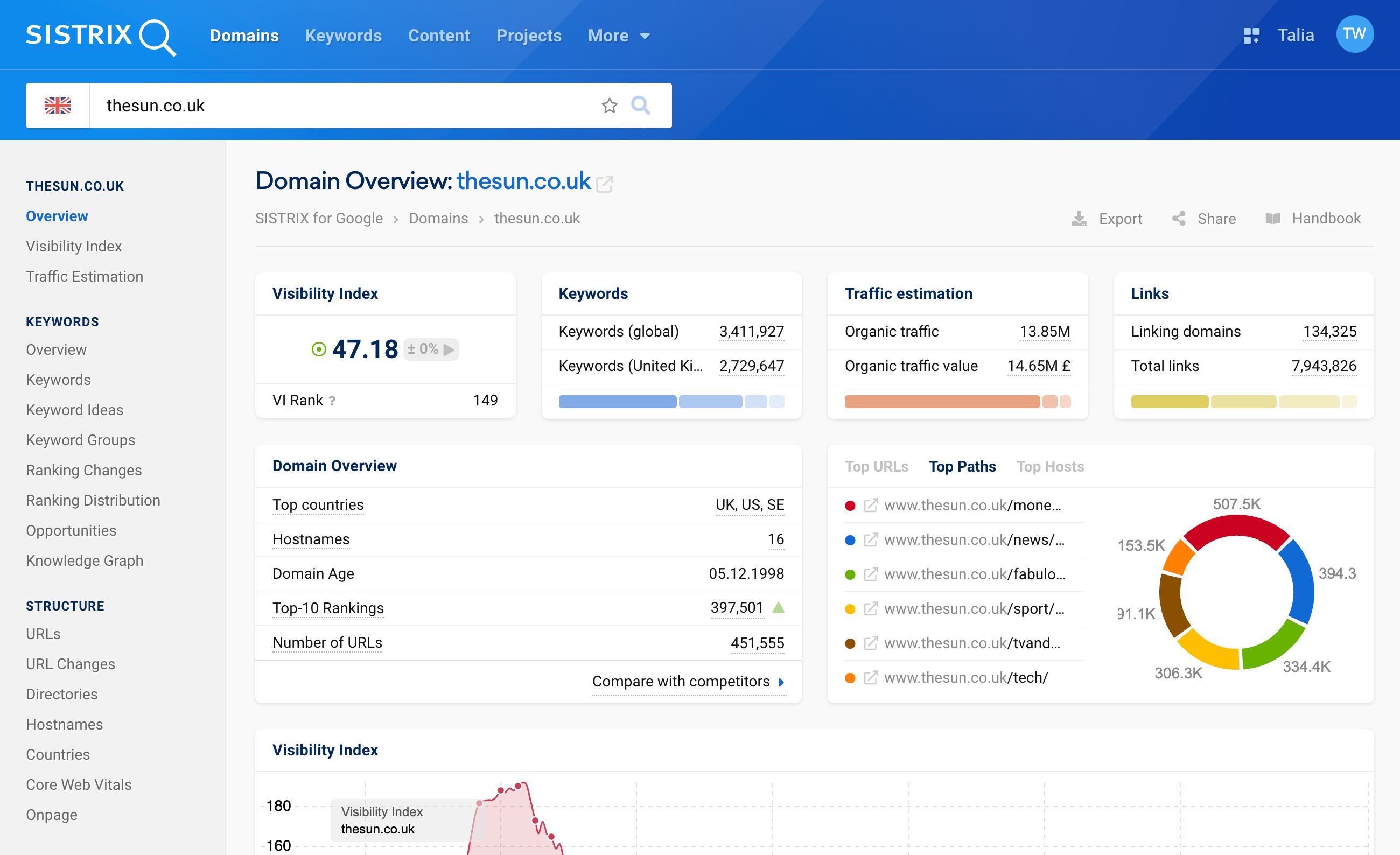This screenshot has width=1400, height=855.
Task: Click the Knowledge Graph menu item
Action: [x=85, y=560]
